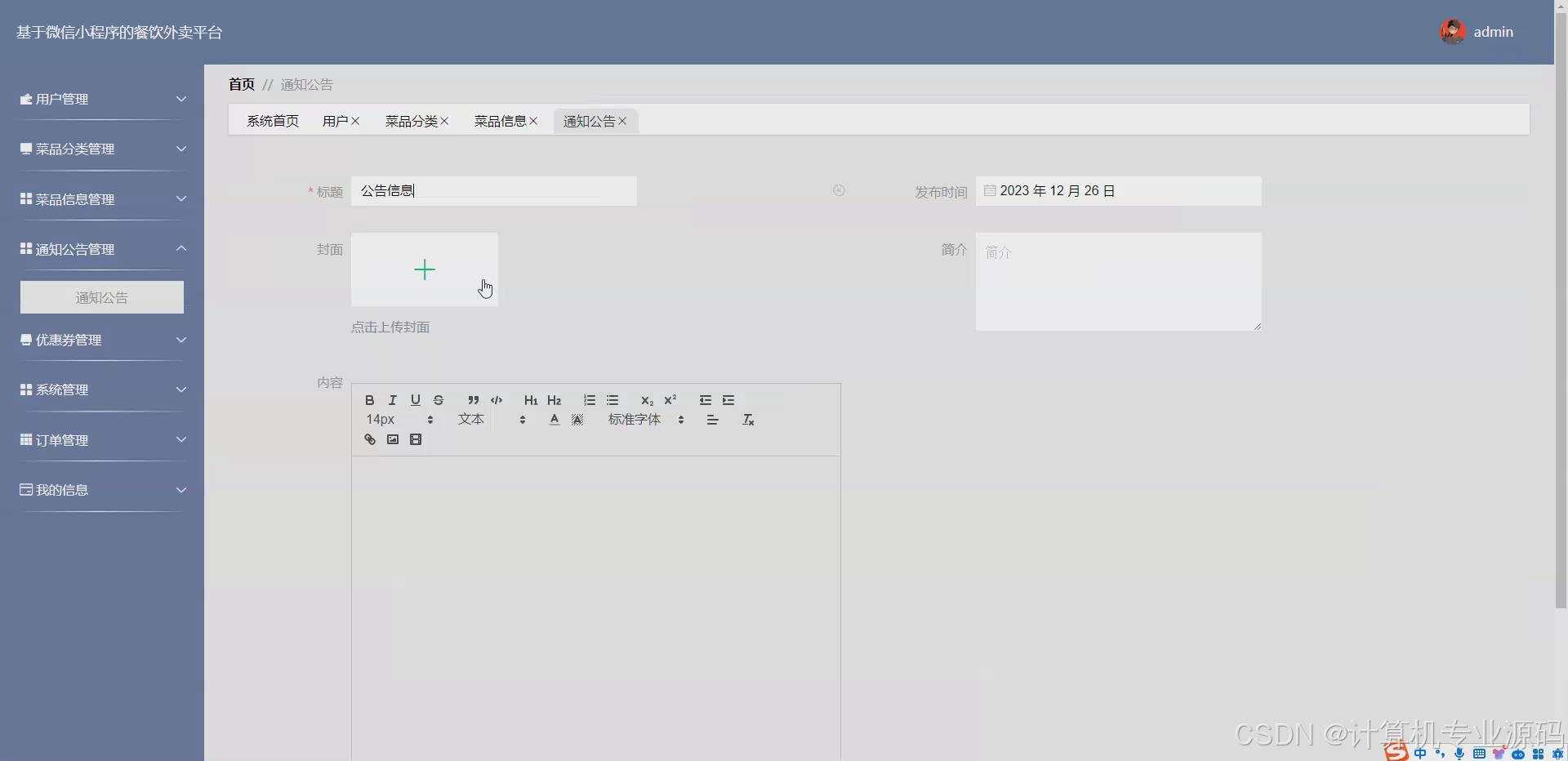The width and height of the screenshot is (1568, 761).
Task: Switch to the 系统首页 tab
Action: click(x=273, y=120)
